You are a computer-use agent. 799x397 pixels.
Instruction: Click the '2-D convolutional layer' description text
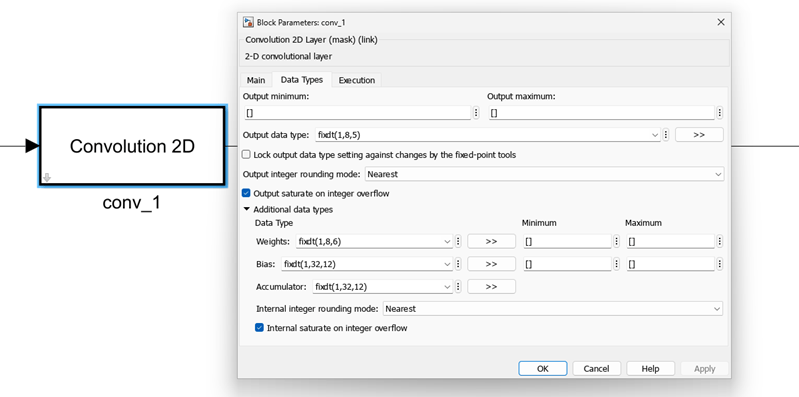288,56
